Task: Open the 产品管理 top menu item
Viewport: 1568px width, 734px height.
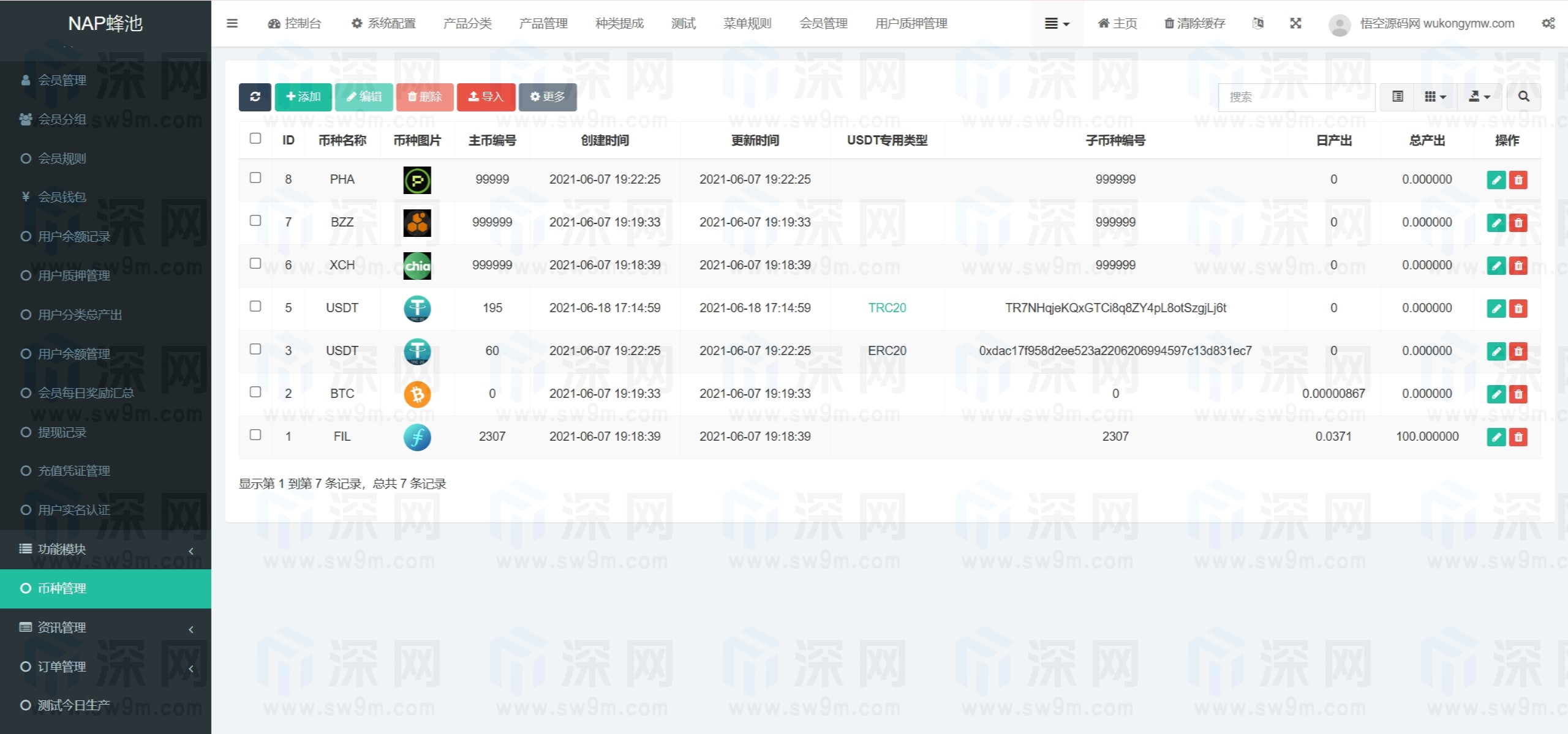Action: click(x=543, y=23)
